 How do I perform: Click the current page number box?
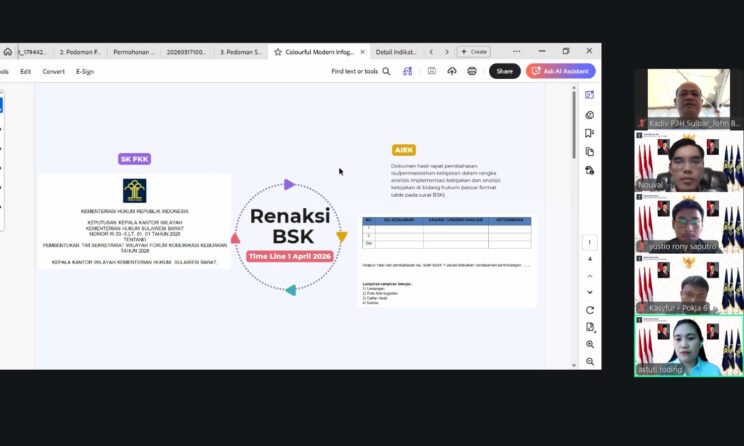[590, 242]
